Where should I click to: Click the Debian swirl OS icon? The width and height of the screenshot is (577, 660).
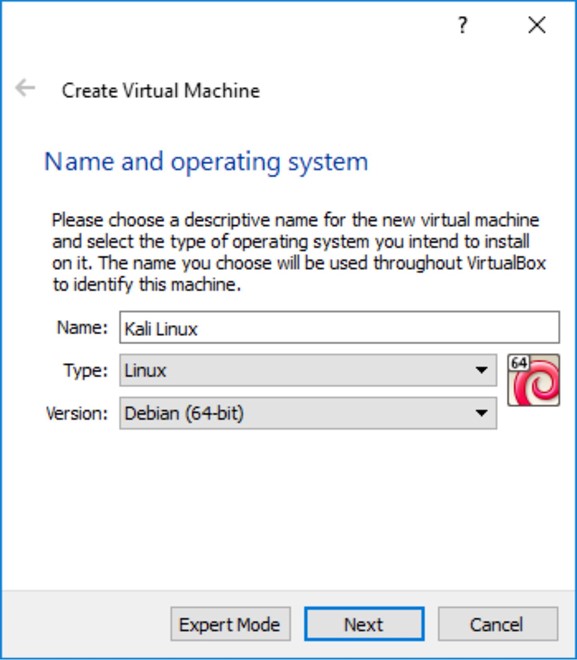pyautogui.click(x=534, y=380)
